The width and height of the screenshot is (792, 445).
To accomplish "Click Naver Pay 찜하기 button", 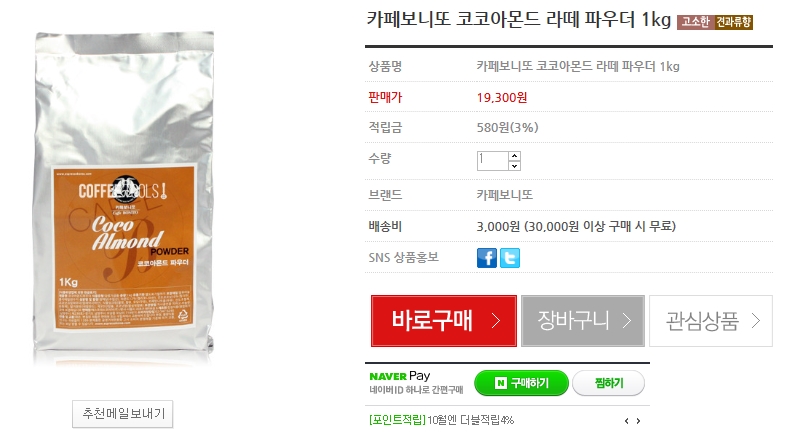I will pos(609,383).
